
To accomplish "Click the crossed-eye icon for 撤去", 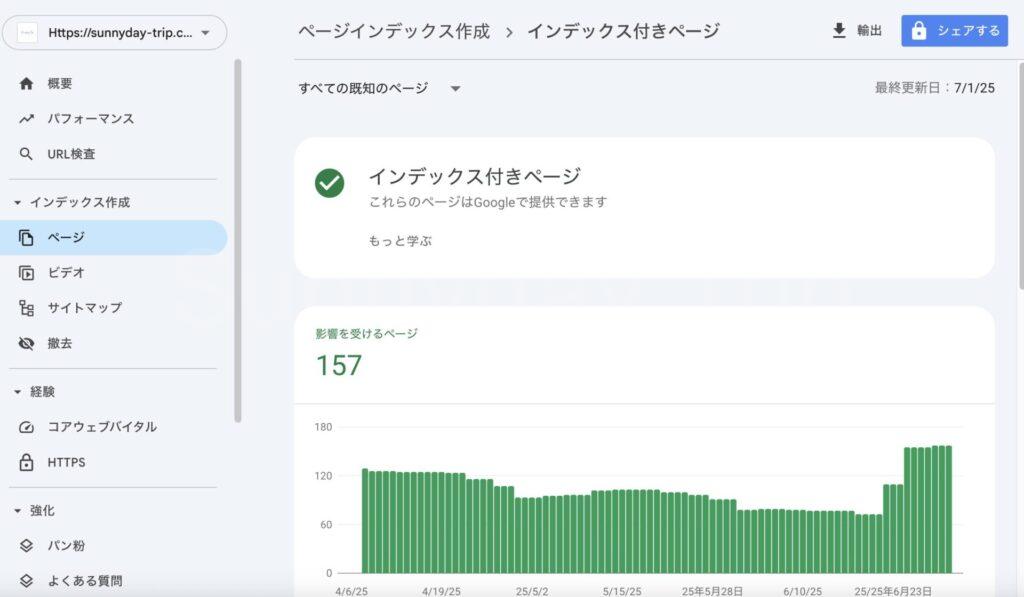I will click(x=27, y=344).
